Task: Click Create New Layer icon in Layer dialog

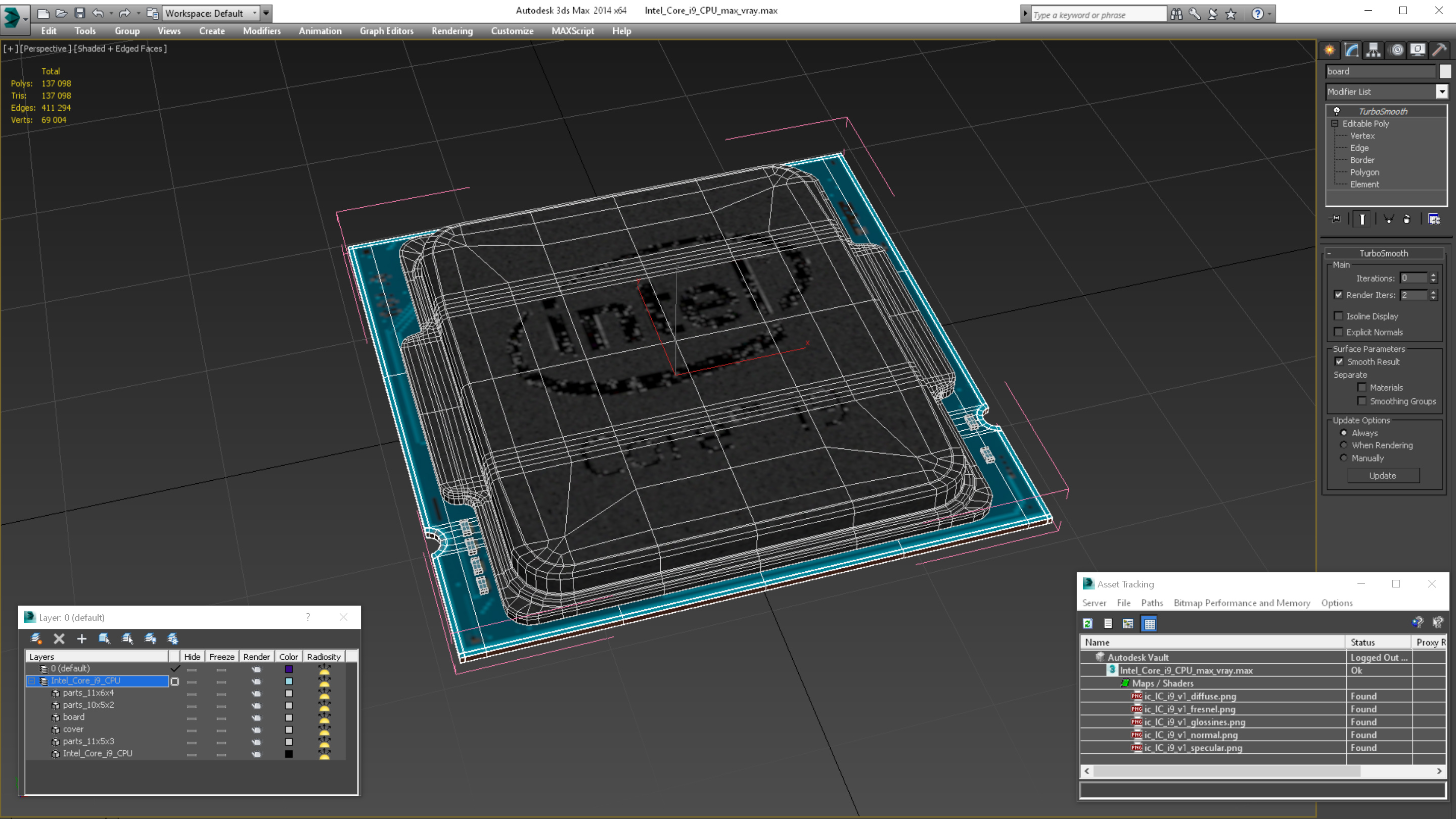Action: coord(36,638)
